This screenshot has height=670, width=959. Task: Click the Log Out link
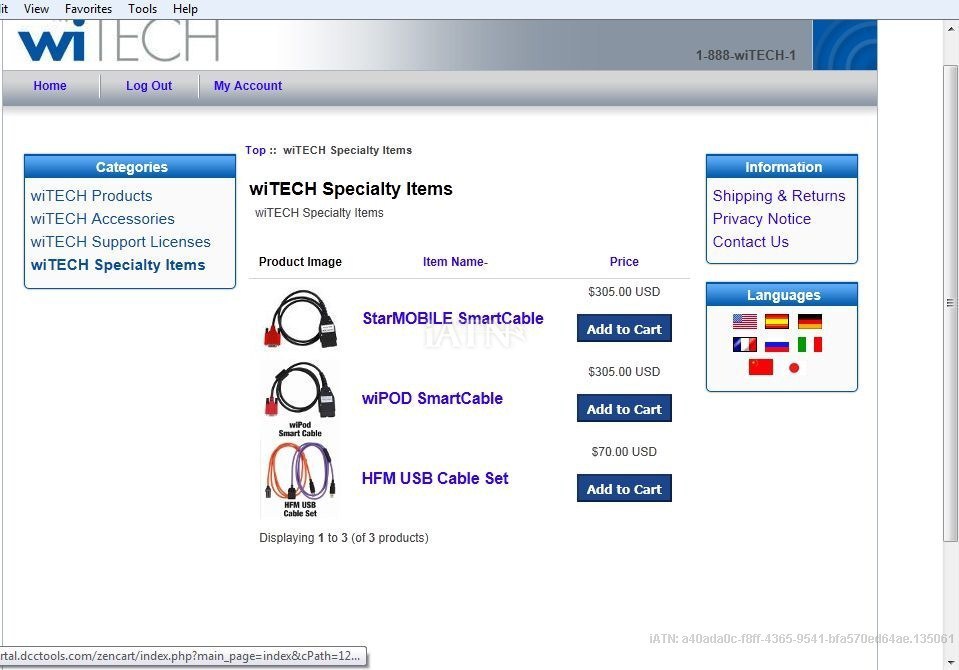[149, 86]
